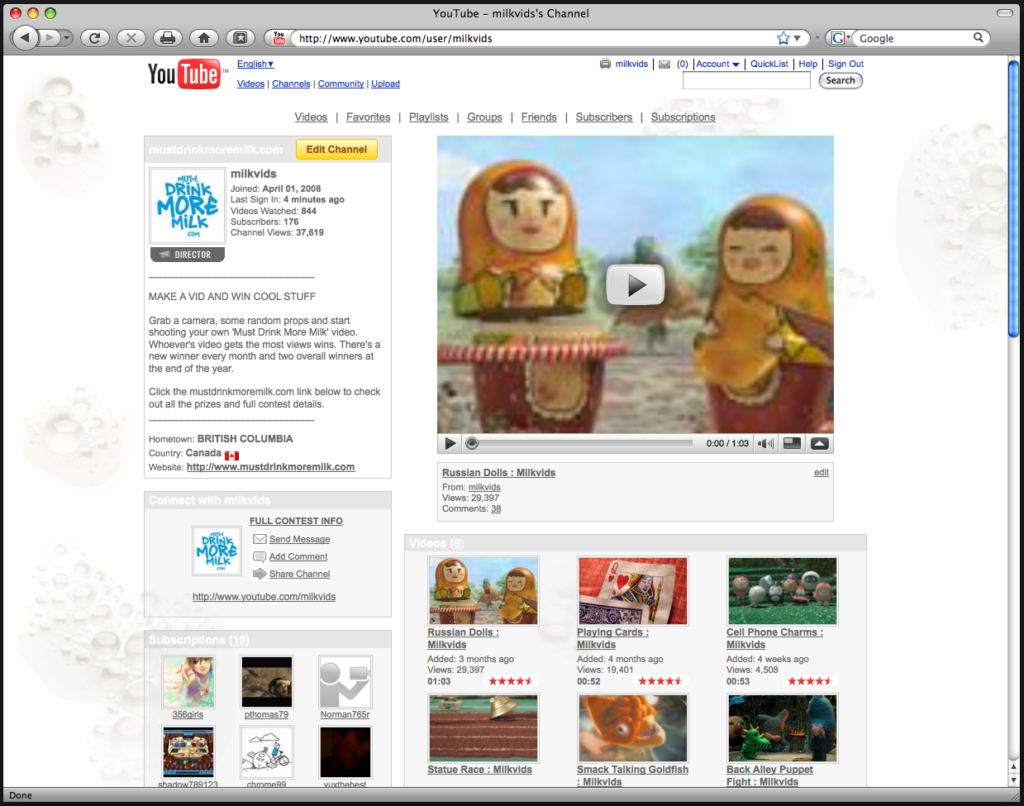Open the Google search engine selector
The height and width of the screenshot is (806, 1024).
[x=840, y=38]
